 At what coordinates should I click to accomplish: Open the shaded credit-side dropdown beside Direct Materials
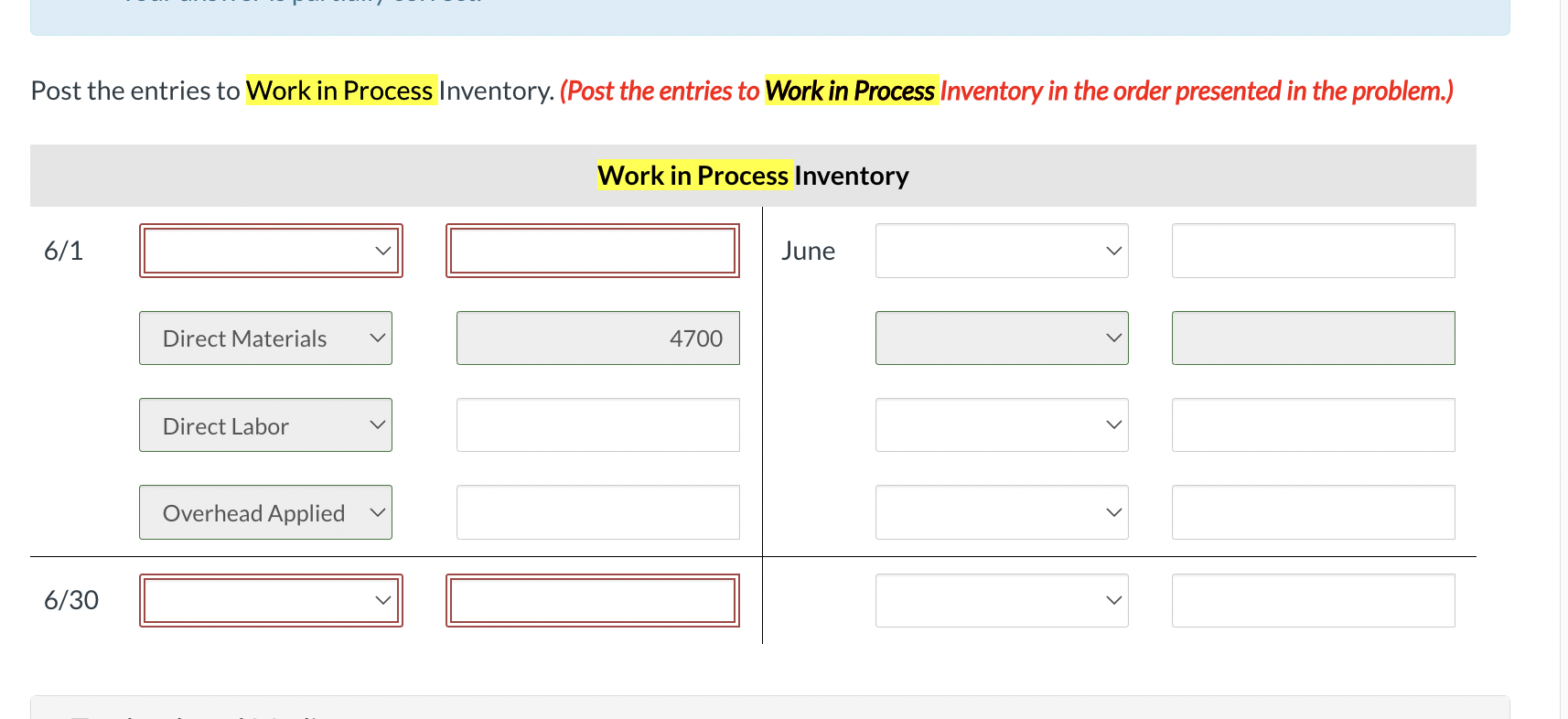point(1001,338)
